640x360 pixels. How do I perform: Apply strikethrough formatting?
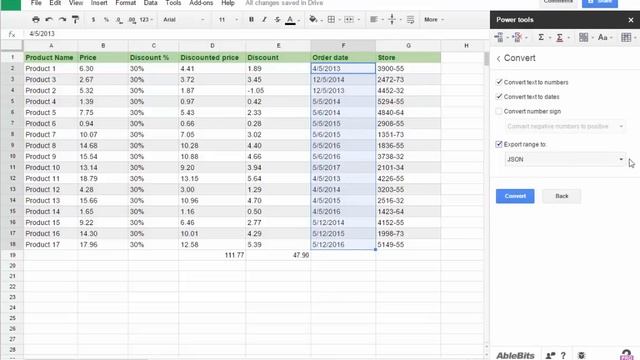[x=277, y=20]
